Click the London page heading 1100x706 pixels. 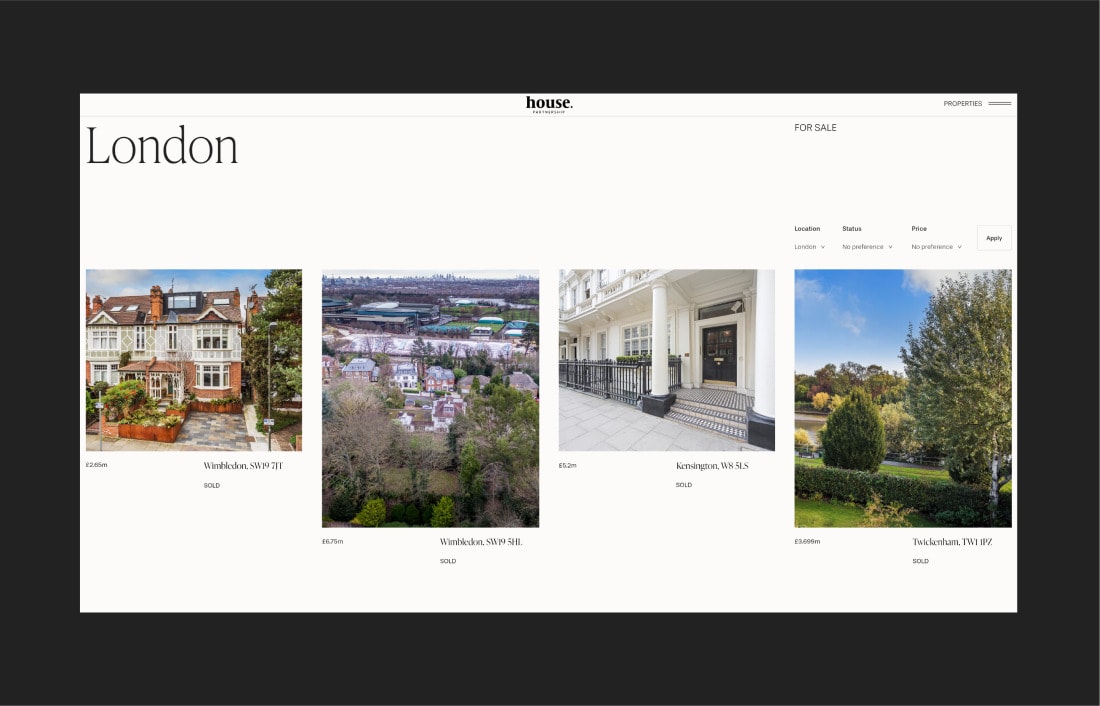[x=162, y=147]
